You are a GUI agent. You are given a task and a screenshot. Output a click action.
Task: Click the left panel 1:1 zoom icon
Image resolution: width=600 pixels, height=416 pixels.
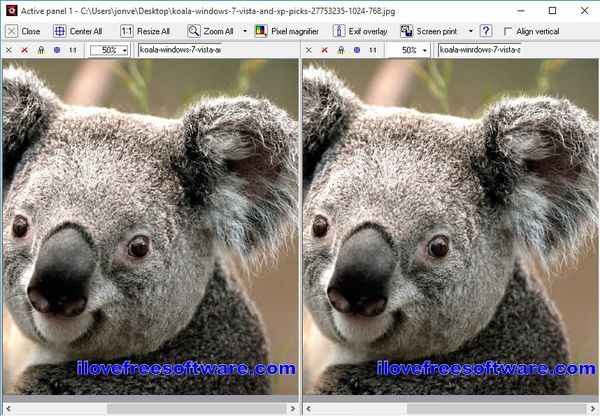click(x=72, y=49)
